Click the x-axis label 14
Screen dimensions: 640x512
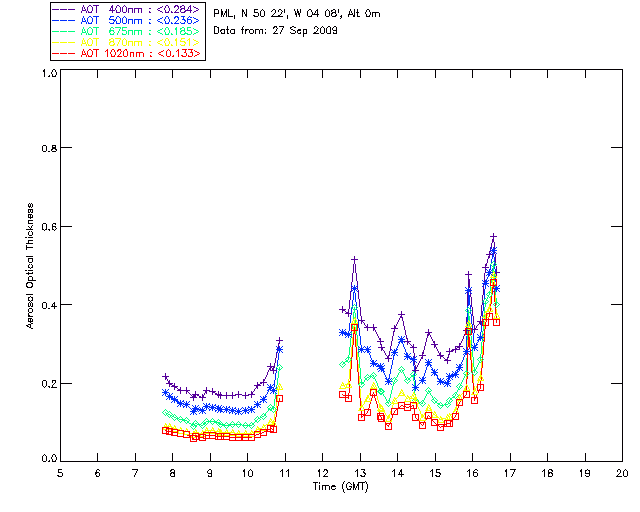click(x=398, y=473)
